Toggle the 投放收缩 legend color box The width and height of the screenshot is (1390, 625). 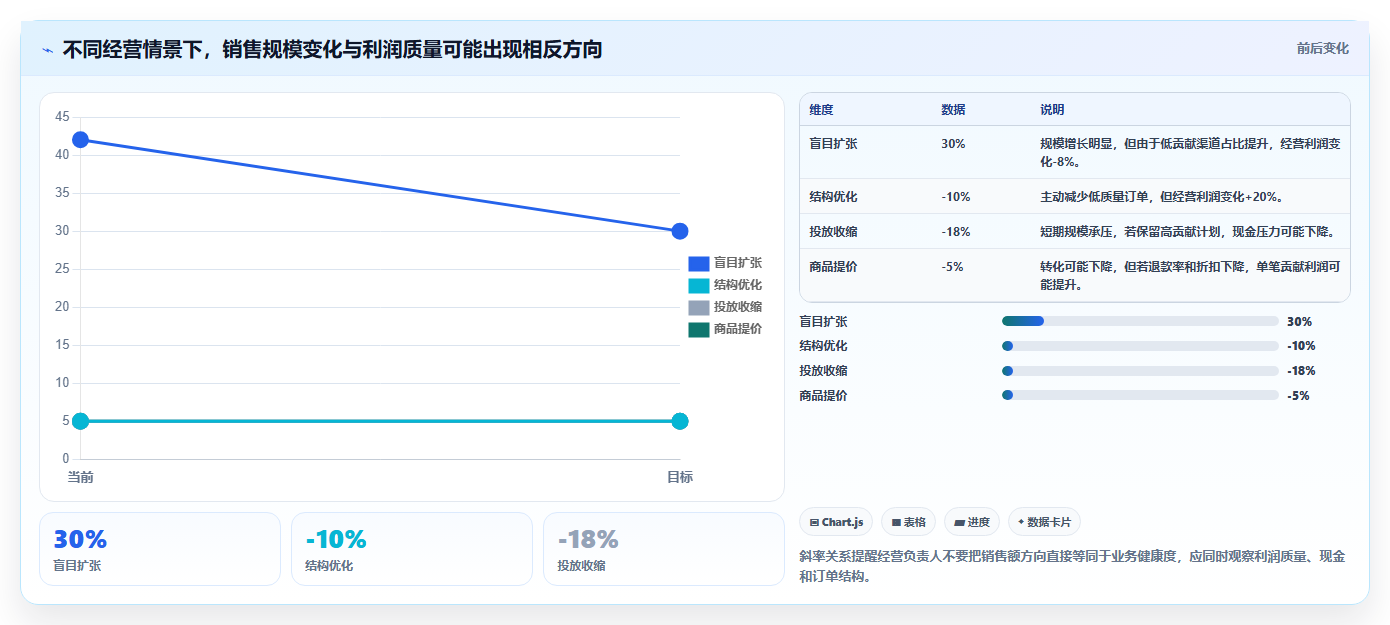pyautogui.click(x=698, y=307)
